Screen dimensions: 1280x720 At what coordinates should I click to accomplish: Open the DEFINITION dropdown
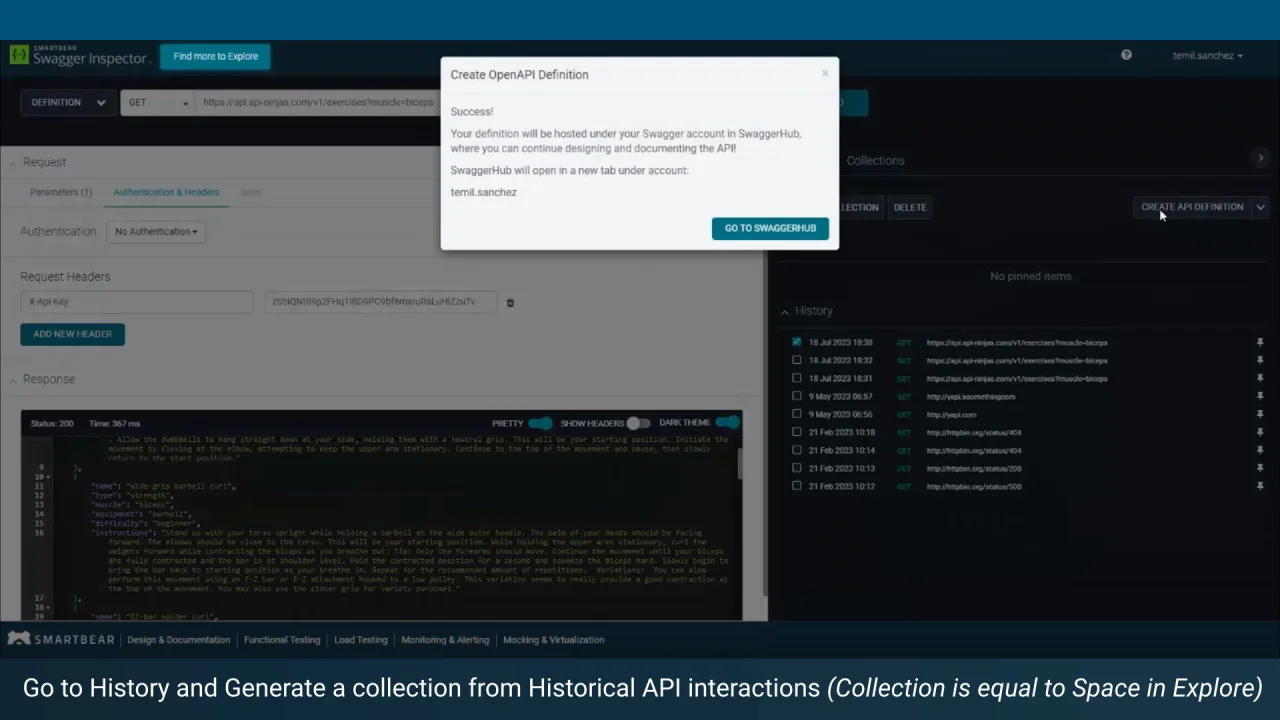coord(68,102)
